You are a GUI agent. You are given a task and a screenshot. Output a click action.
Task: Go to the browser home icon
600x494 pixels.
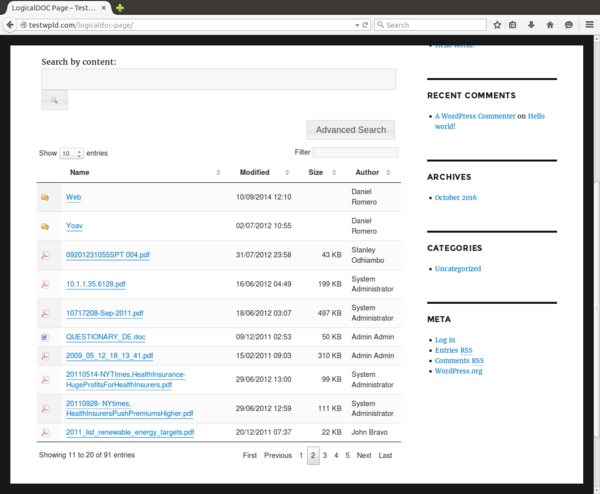551,25
